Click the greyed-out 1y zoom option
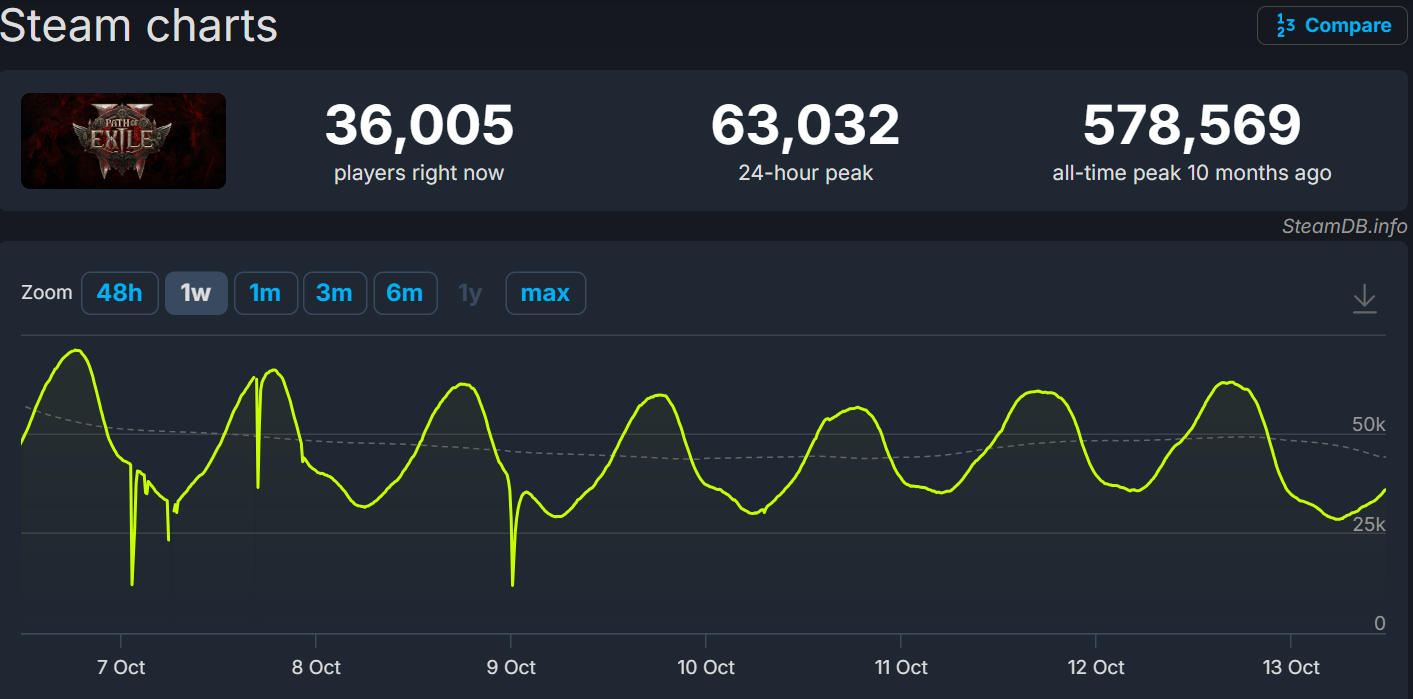Image resolution: width=1413 pixels, height=699 pixels. click(470, 294)
